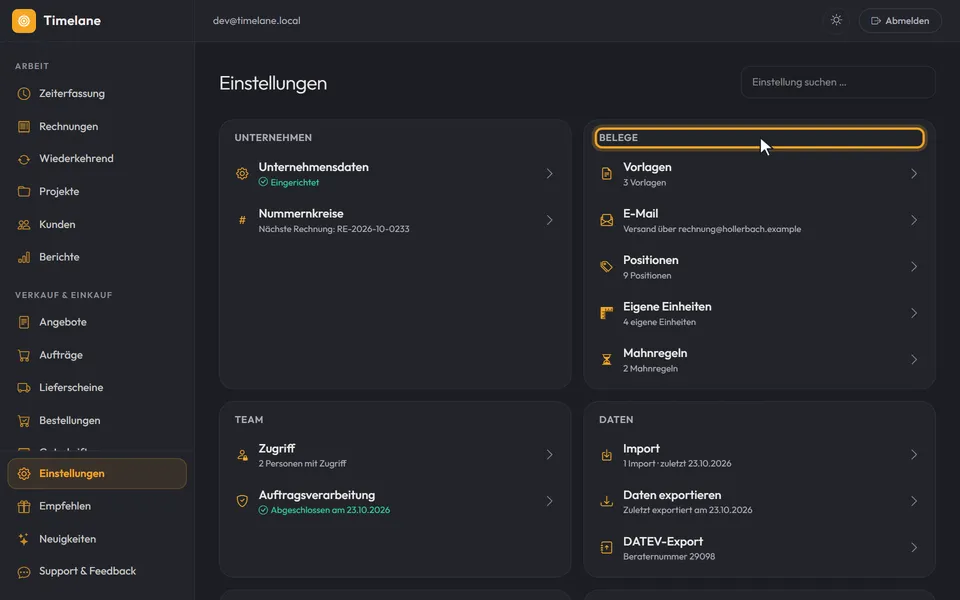The width and height of the screenshot is (960, 600).
Task: Expand the Vorlagen row chevron
Action: coord(913,174)
